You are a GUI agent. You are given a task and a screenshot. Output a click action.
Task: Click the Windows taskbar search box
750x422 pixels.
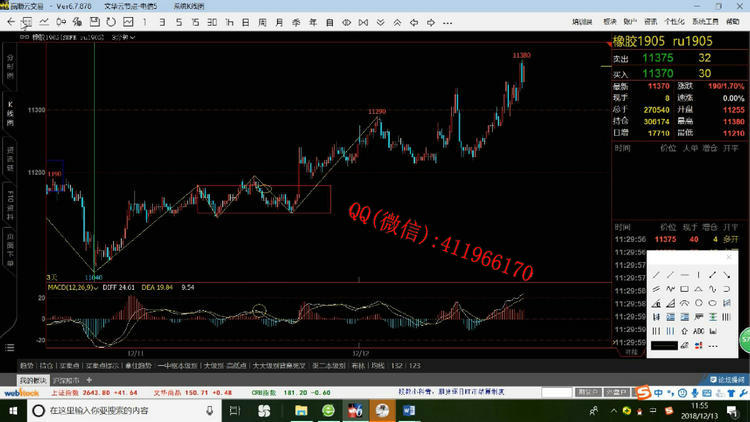(100, 410)
